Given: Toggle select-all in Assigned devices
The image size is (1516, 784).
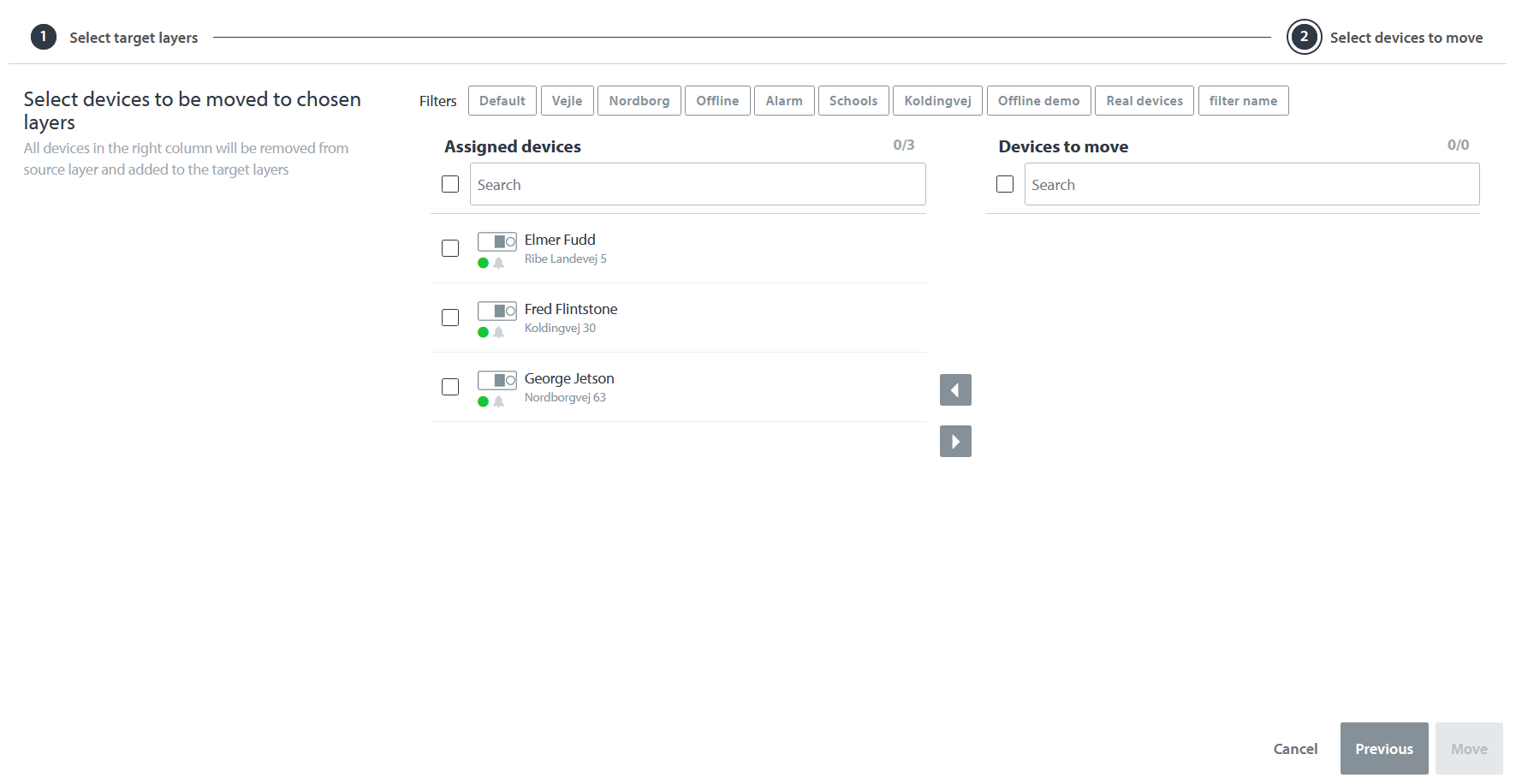Looking at the screenshot, I should click(x=450, y=184).
